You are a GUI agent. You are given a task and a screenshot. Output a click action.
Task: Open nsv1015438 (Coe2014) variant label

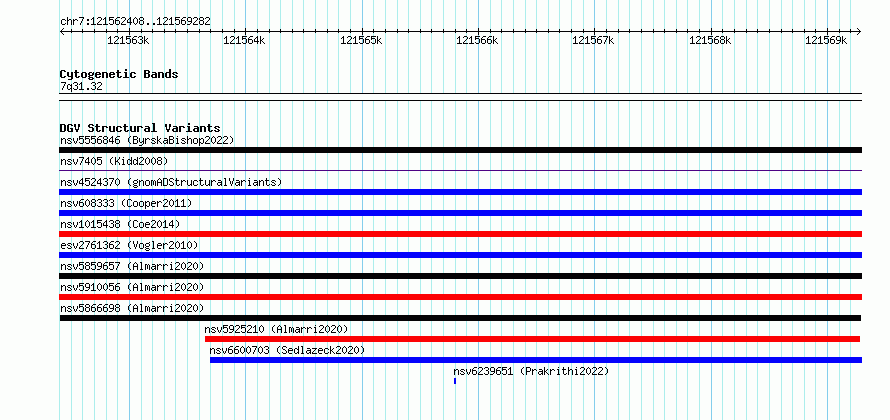click(x=120, y=224)
